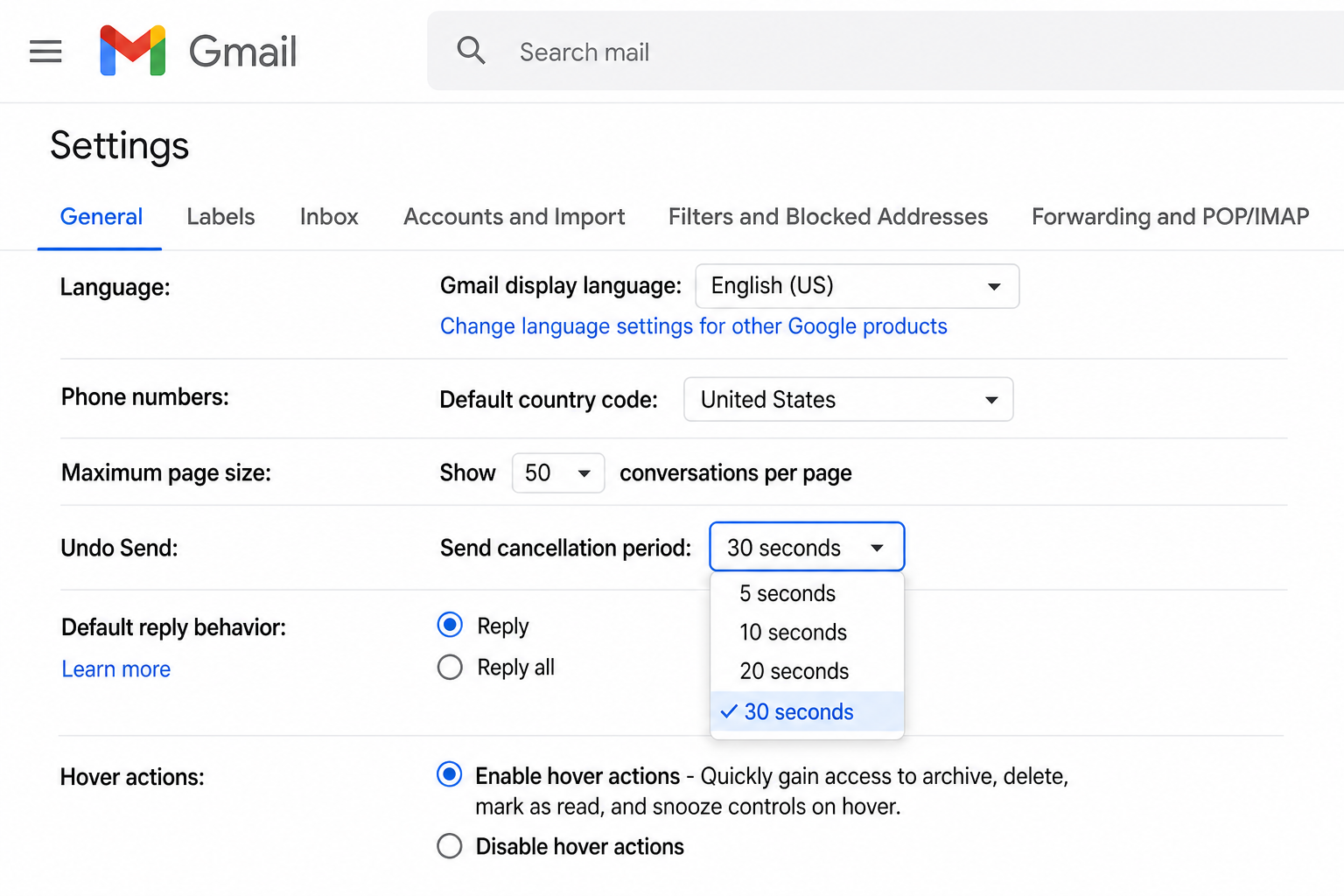Follow Change language settings for other Google products
This screenshot has width=1344, height=896.
point(693,326)
